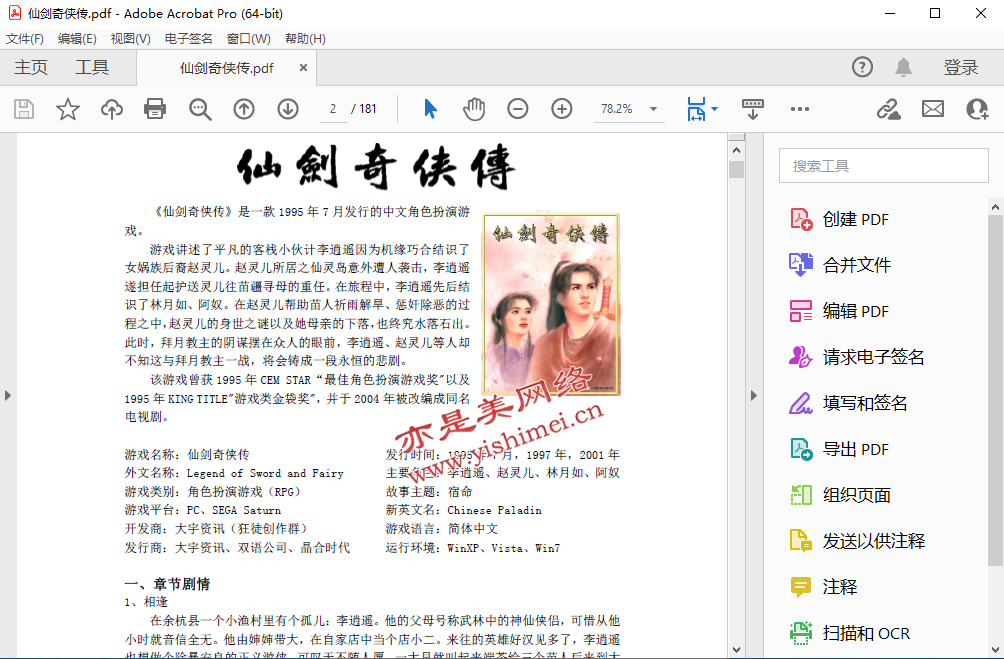Expand the left navigation pane
The width and height of the screenshot is (1004, 659).
[x=8, y=395]
